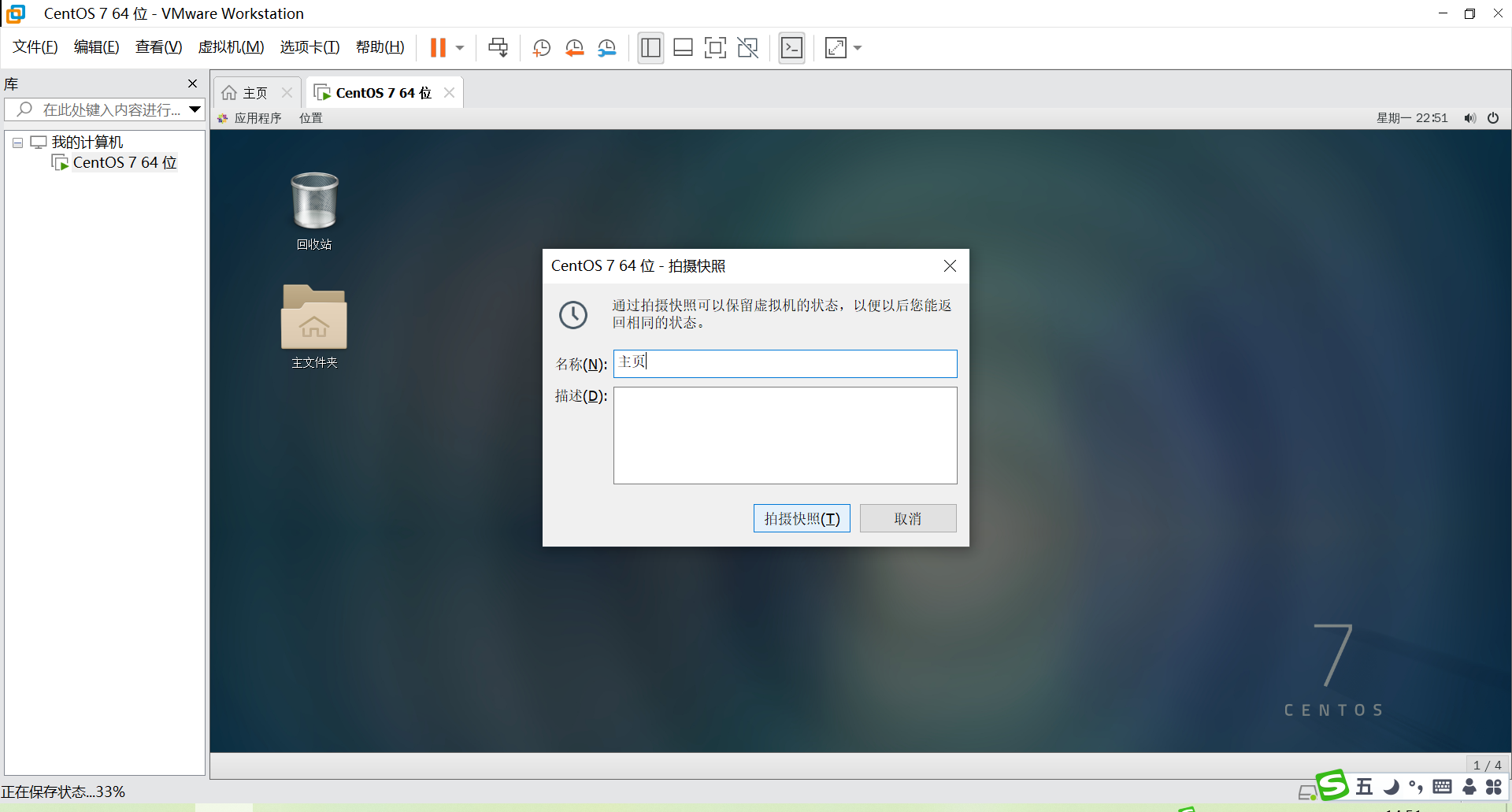Enter full screen mode from toolbar
Screen dimensions: 1512x812
[715, 48]
